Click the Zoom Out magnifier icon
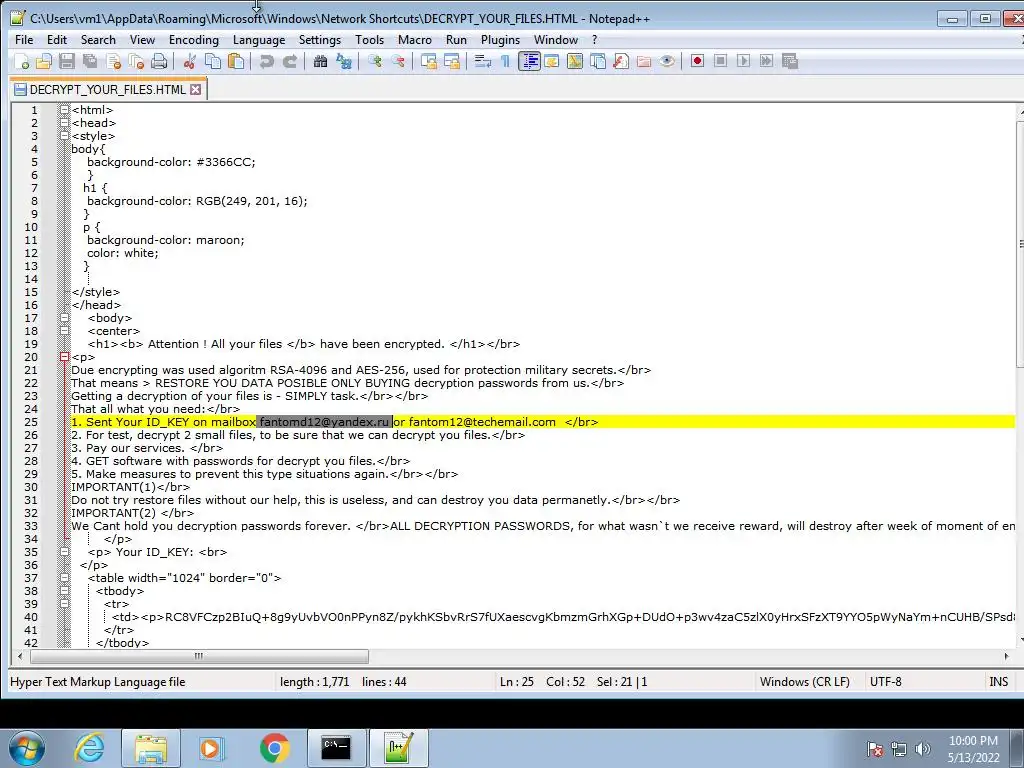The height and width of the screenshot is (768, 1024). [398, 61]
